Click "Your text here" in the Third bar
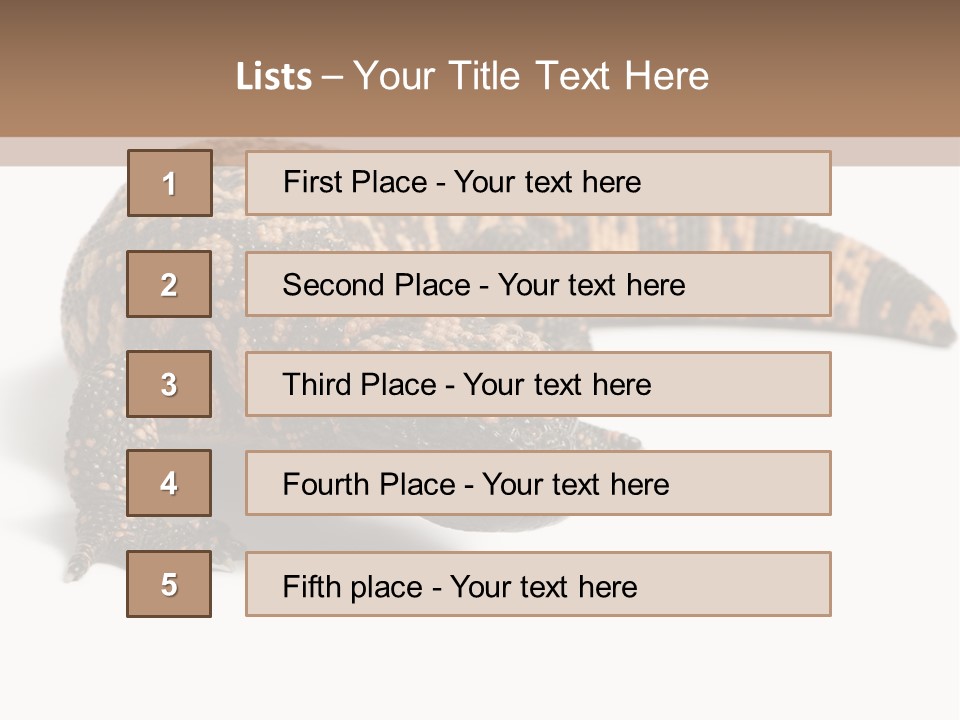 (557, 385)
